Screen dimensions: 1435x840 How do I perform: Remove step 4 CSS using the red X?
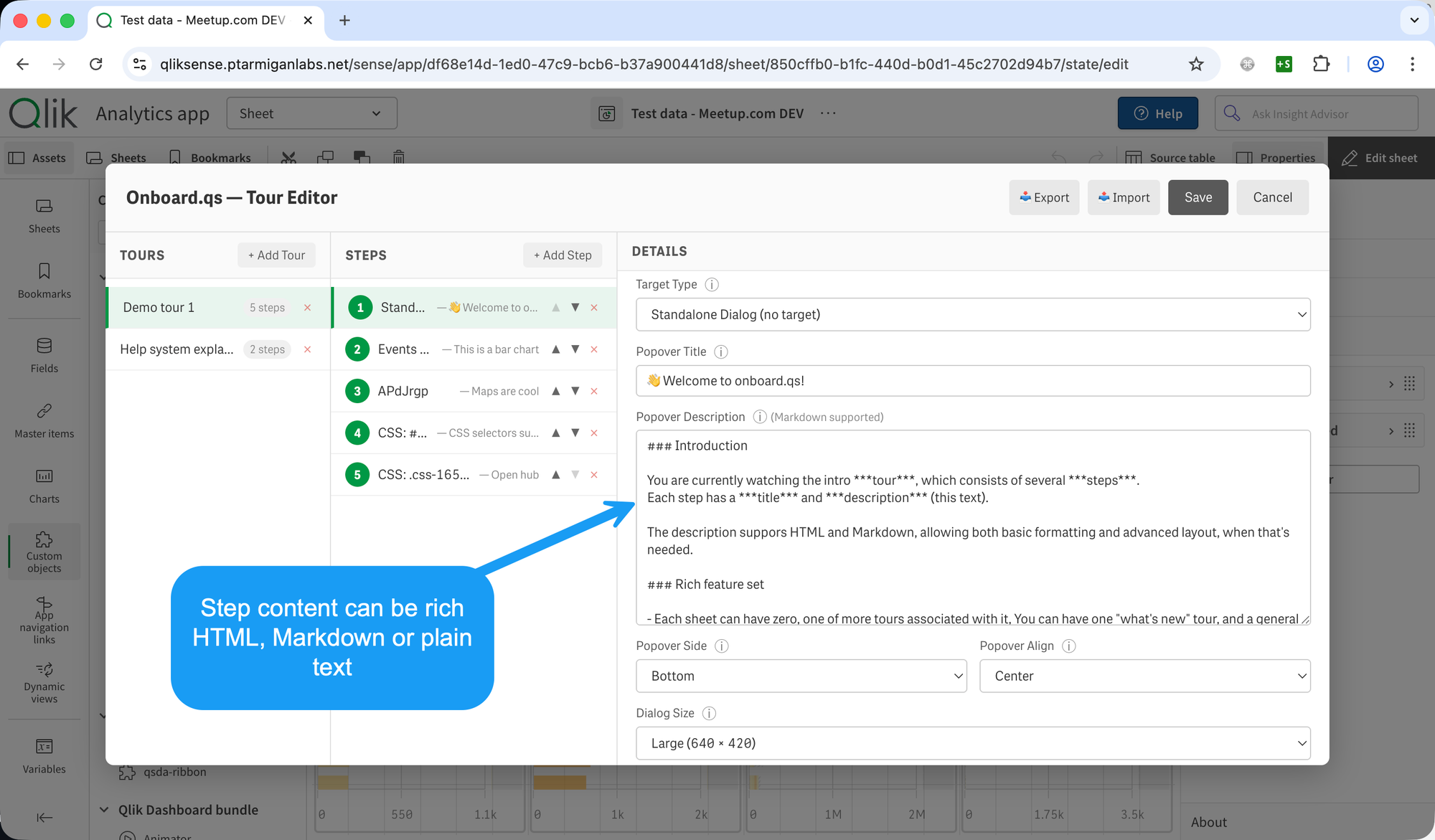click(x=594, y=433)
